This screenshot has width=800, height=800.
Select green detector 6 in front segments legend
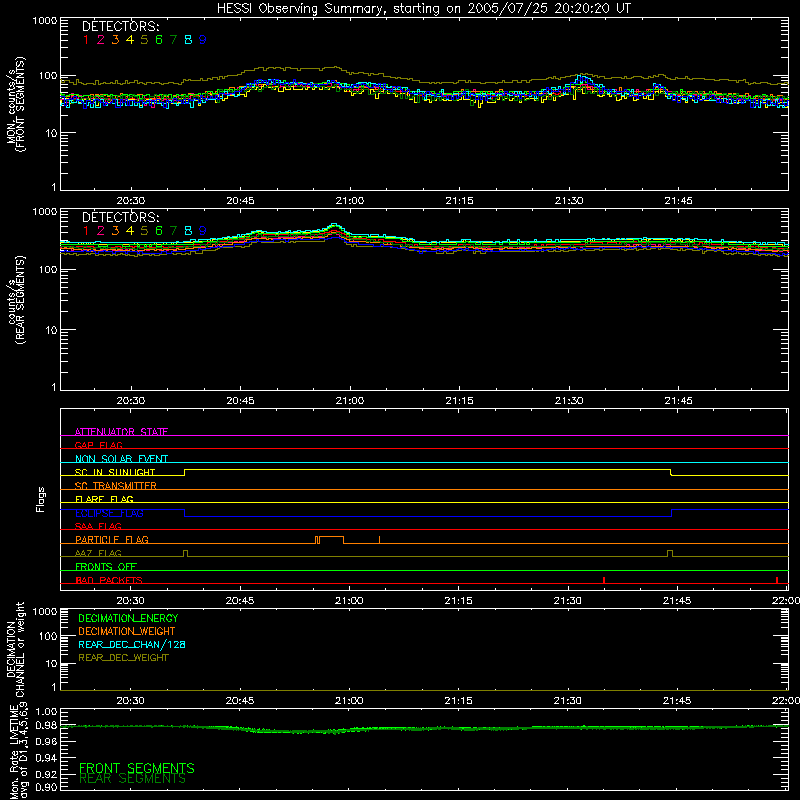(x=159, y=40)
